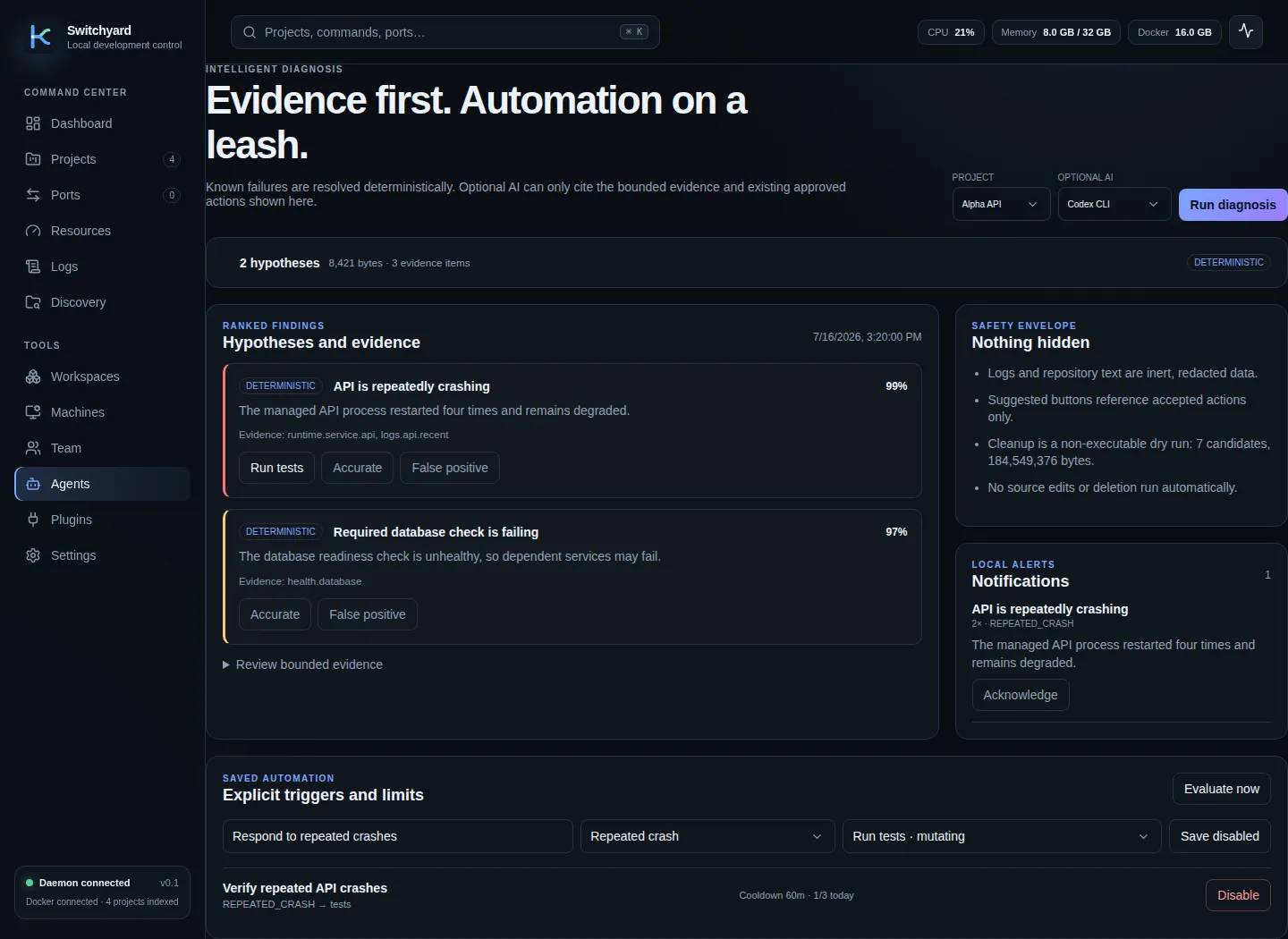The image size is (1288, 939).
Task: Open the Optional AI dropdown Codex CLI
Action: 1114,204
